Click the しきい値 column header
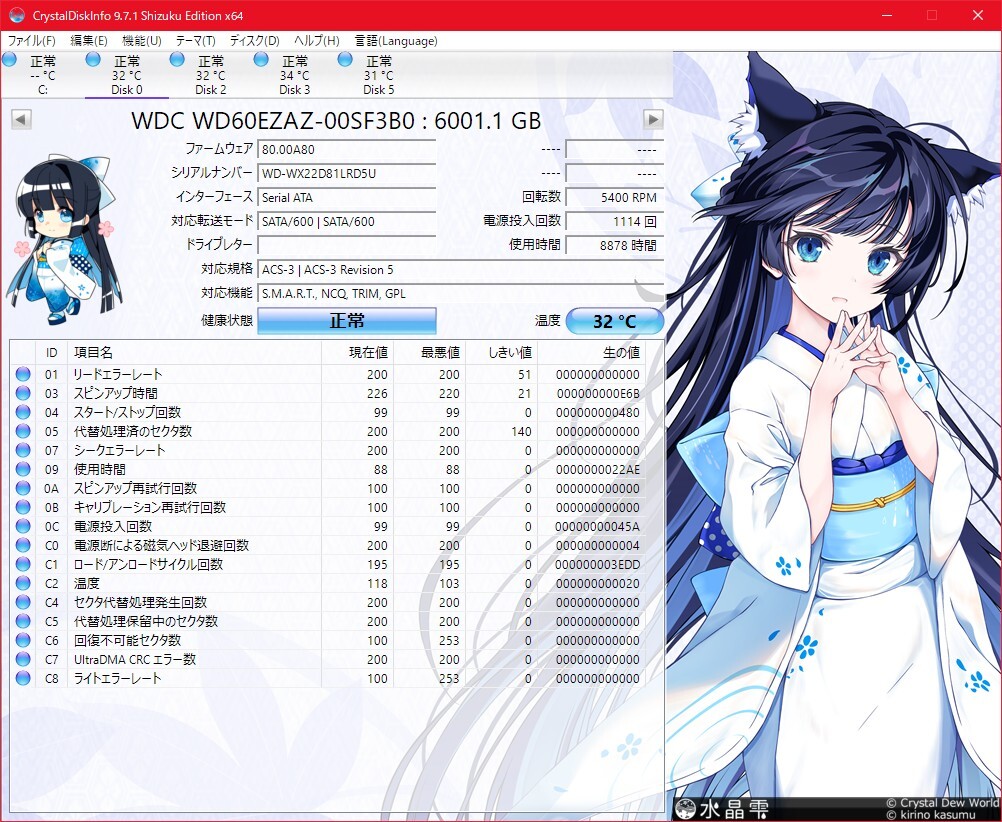Image resolution: width=1002 pixels, height=822 pixels. tap(502, 353)
